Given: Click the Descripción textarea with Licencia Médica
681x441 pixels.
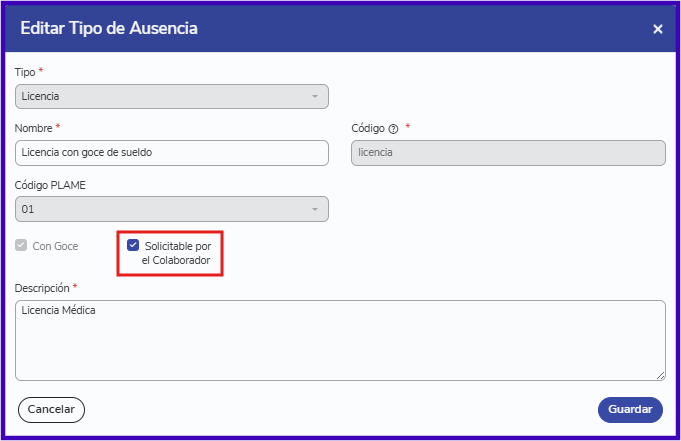Looking at the screenshot, I should click(340, 341).
